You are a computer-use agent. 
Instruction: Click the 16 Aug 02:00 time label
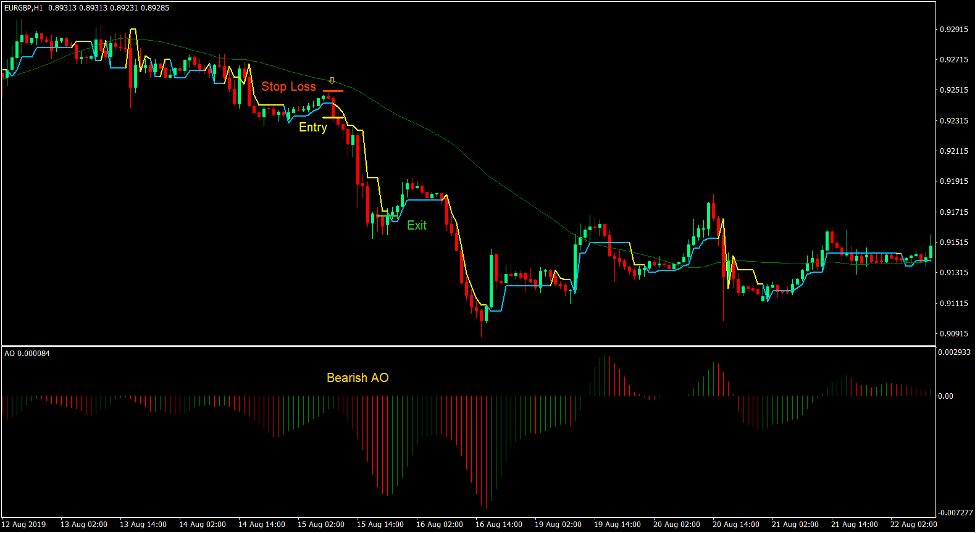pos(439,525)
